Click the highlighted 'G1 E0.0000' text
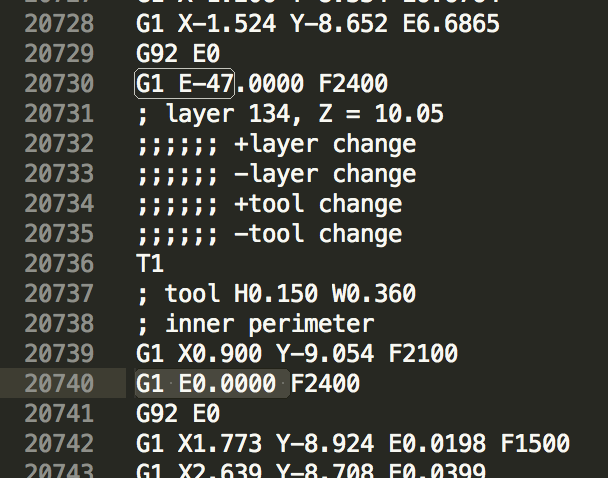The image size is (608, 478). pyautogui.click(x=206, y=383)
